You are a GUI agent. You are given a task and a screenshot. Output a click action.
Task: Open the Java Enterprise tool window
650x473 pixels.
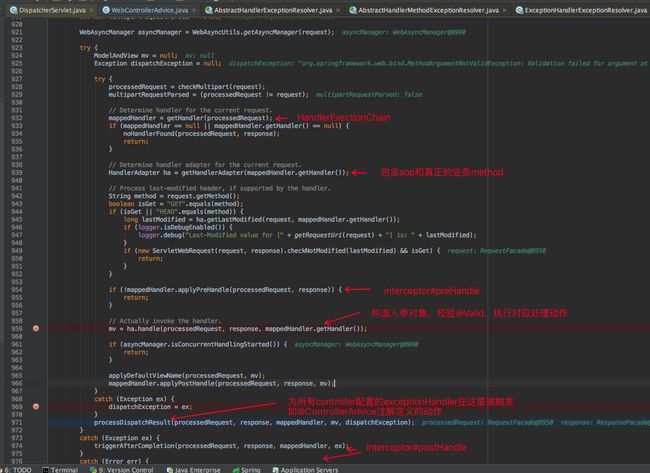pyautogui.click(x=193, y=470)
